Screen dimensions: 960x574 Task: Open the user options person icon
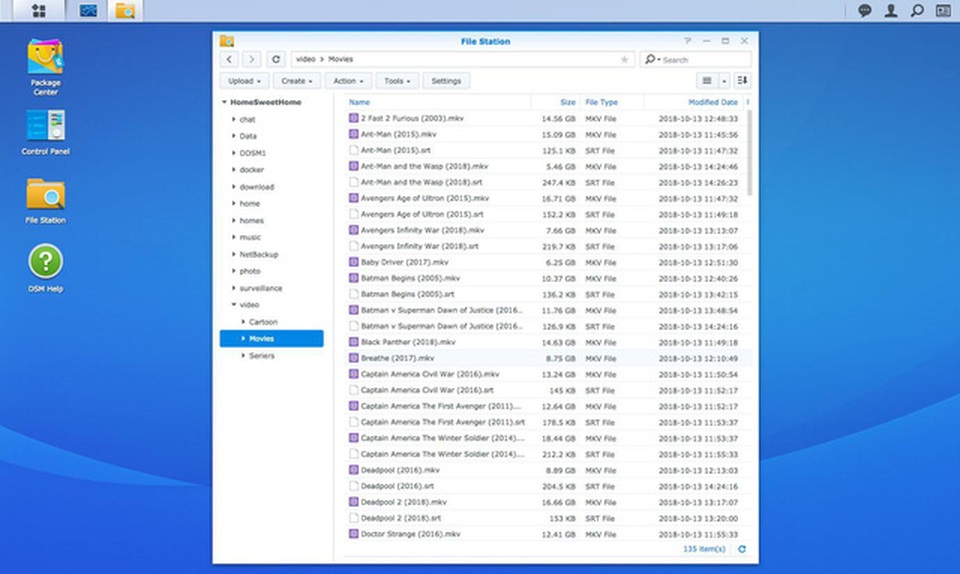click(891, 10)
